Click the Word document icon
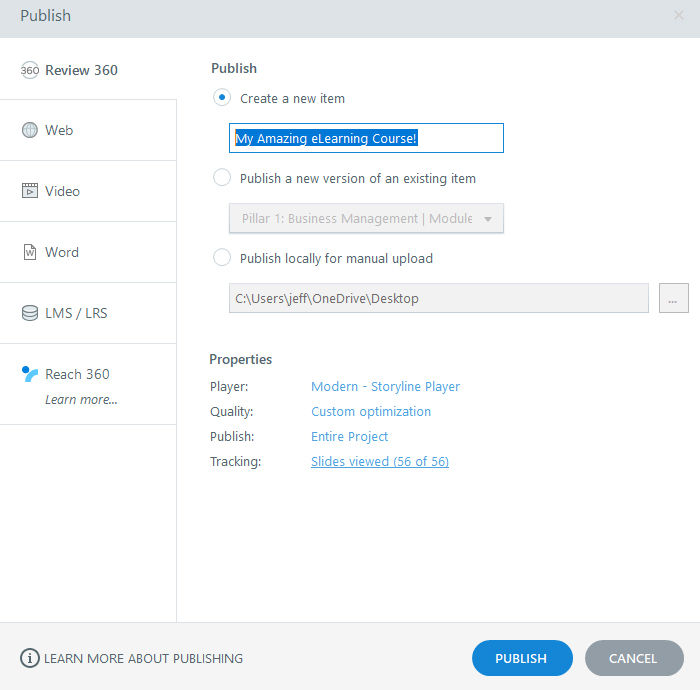The width and height of the screenshot is (700, 690). 30,252
